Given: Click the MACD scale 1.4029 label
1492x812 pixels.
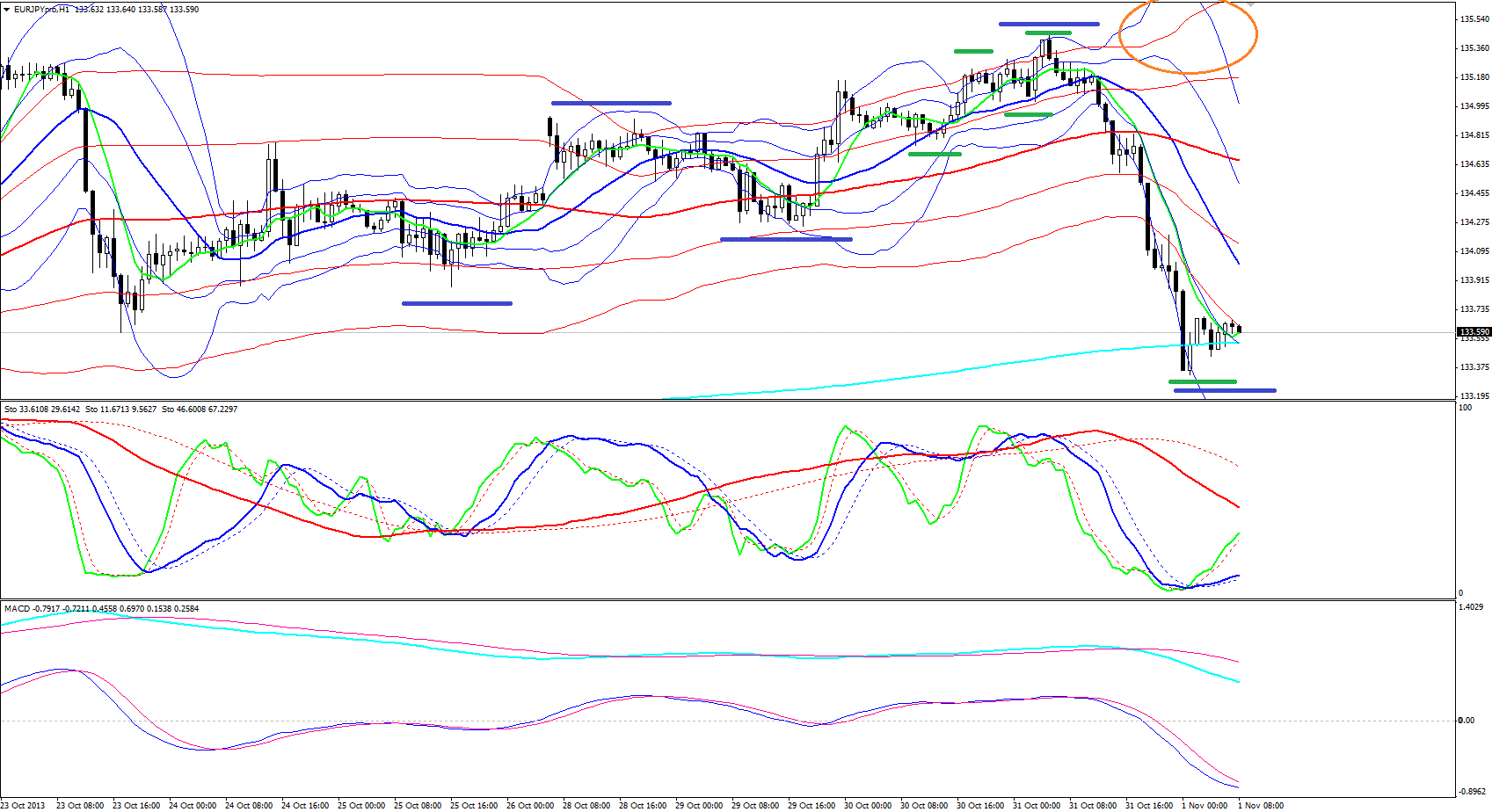Looking at the screenshot, I should tap(1470, 607).
